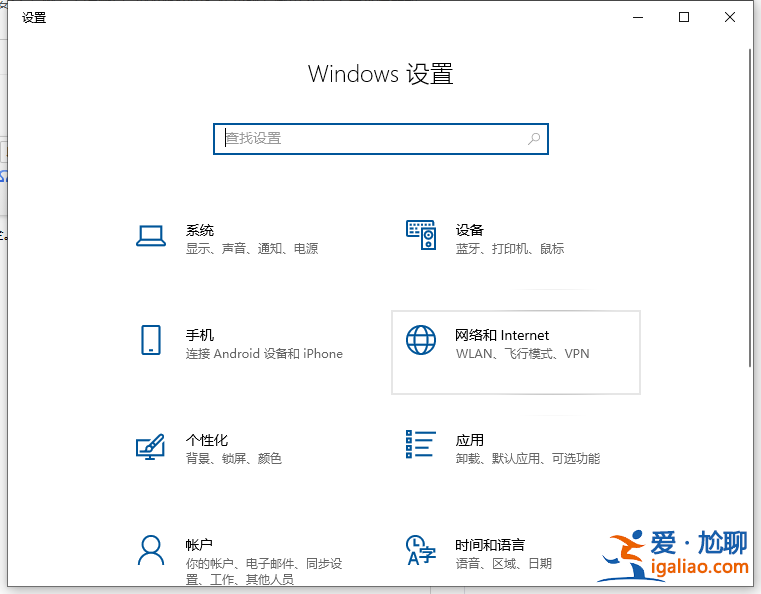The height and width of the screenshot is (594, 761).
Task: Click the vertical scrollbar thumb
Action: click(x=750, y=207)
